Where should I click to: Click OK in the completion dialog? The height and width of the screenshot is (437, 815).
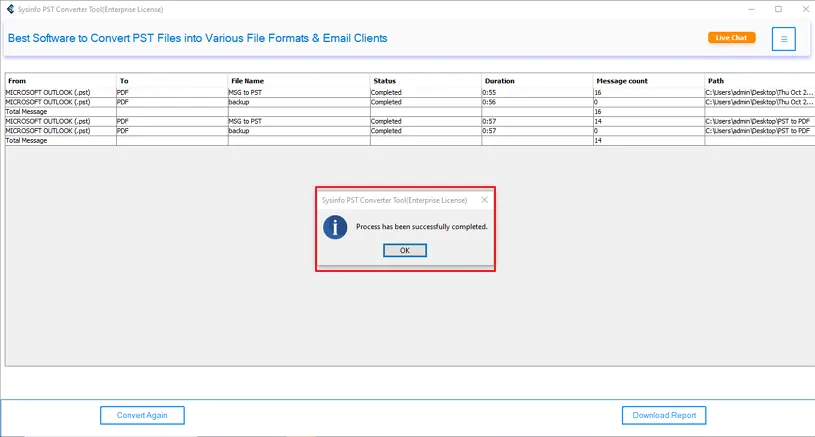point(404,250)
